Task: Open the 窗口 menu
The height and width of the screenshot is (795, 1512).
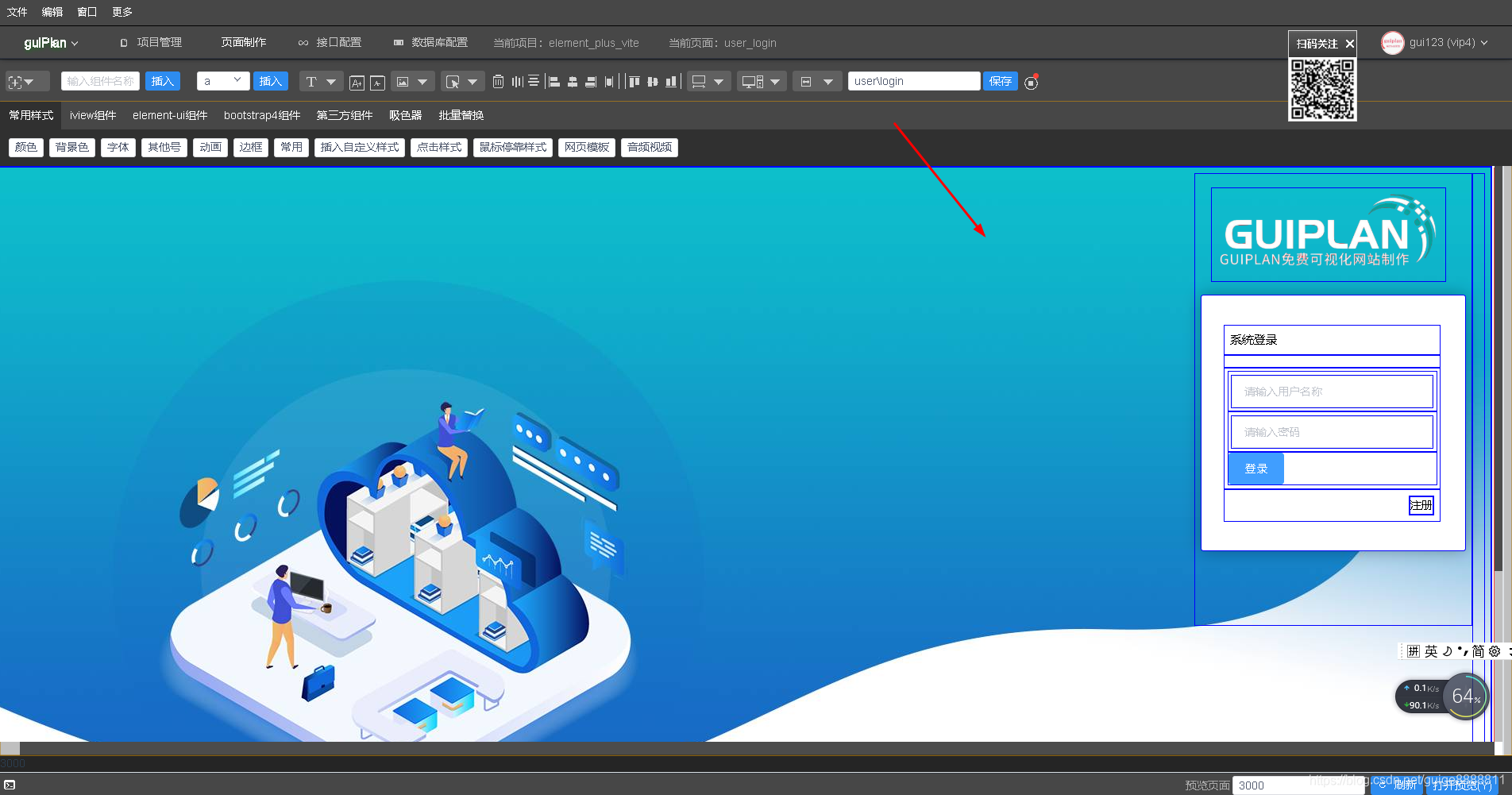Action: pyautogui.click(x=87, y=12)
